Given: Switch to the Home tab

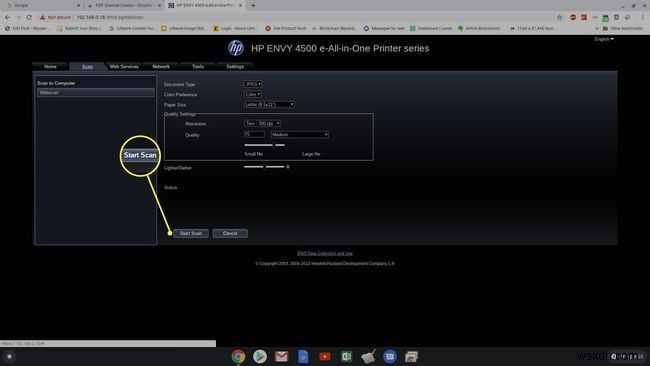Looking at the screenshot, I should [x=50, y=66].
